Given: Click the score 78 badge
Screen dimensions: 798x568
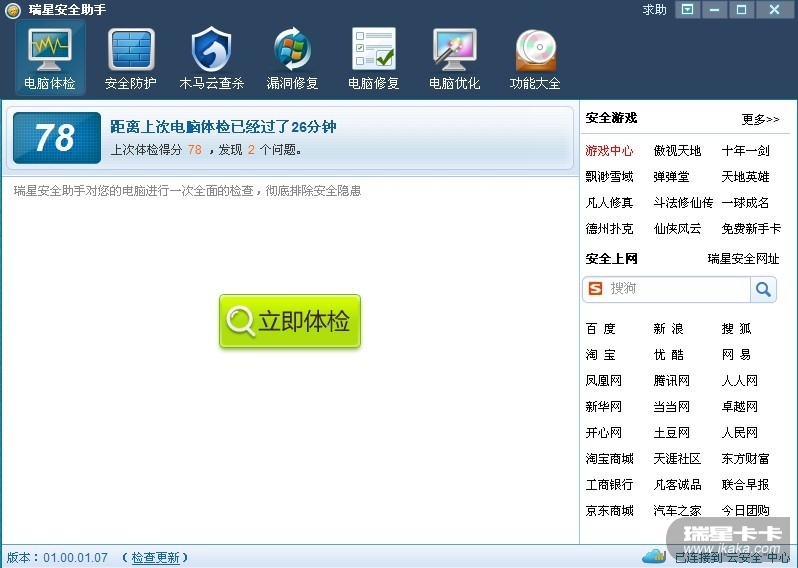Looking at the screenshot, I should (x=56, y=138).
